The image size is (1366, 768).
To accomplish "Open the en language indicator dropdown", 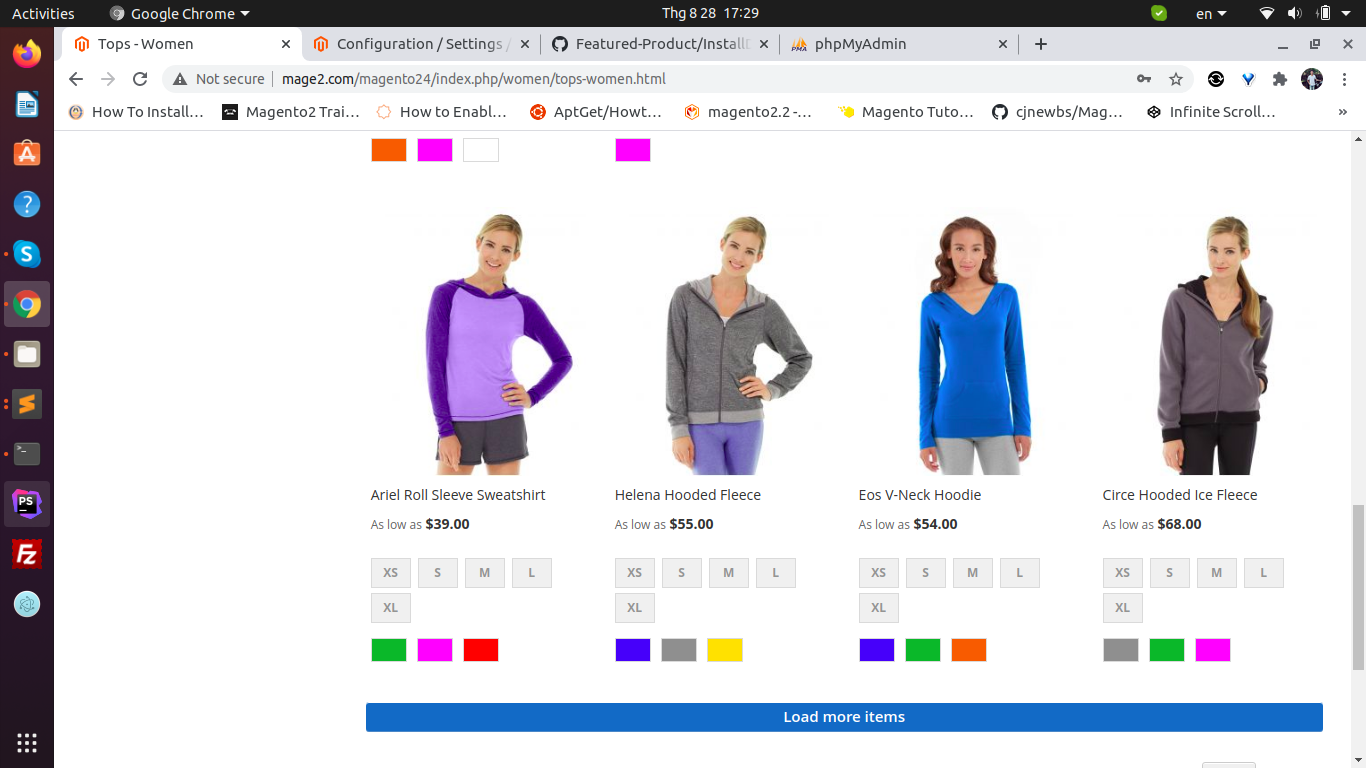I will pyautogui.click(x=1211, y=14).
